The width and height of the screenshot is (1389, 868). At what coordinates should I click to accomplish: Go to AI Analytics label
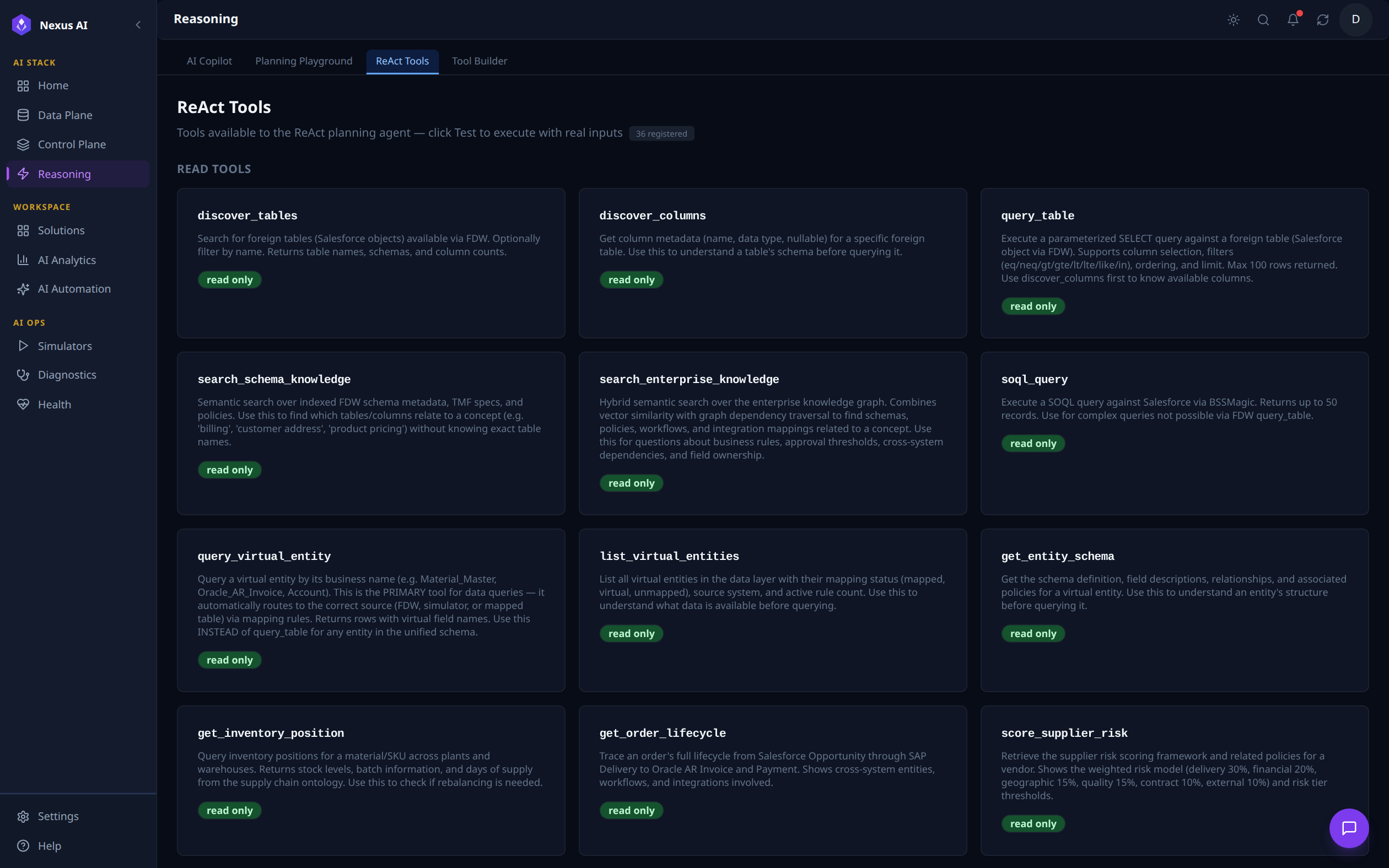pyautogui.click(x=67, y=260)
